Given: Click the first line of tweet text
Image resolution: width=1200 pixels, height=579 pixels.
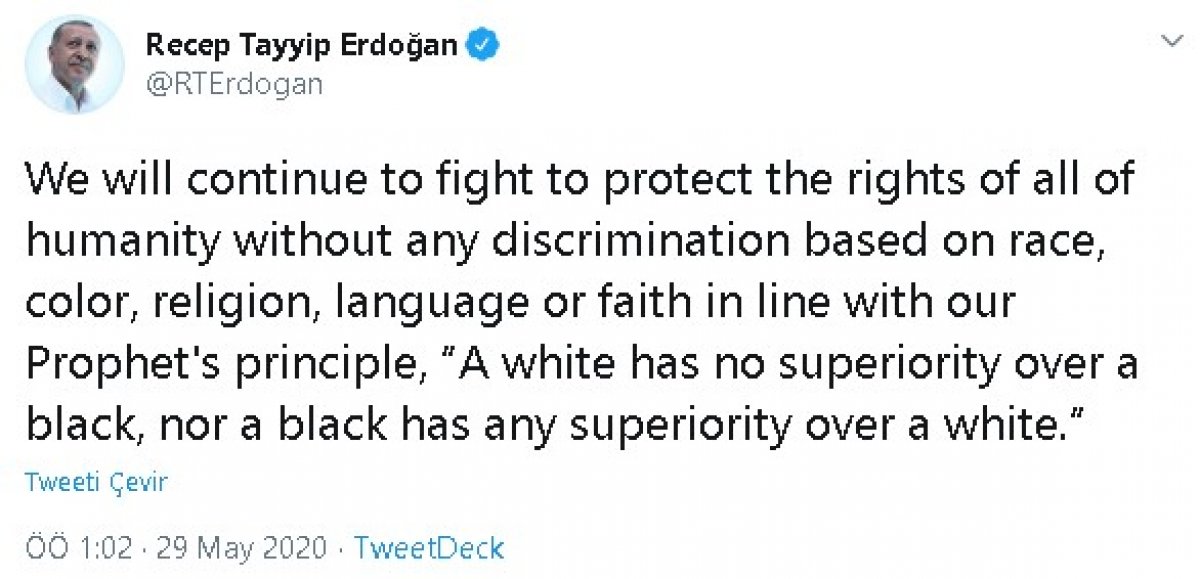Looking at the screenshot, I should [x=580, y=179].
